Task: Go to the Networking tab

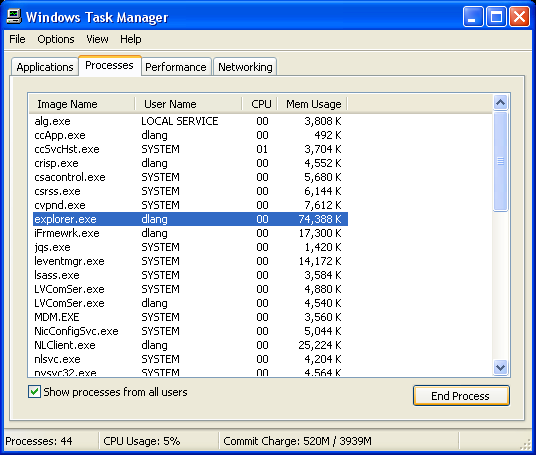Action: click(245, 67)
